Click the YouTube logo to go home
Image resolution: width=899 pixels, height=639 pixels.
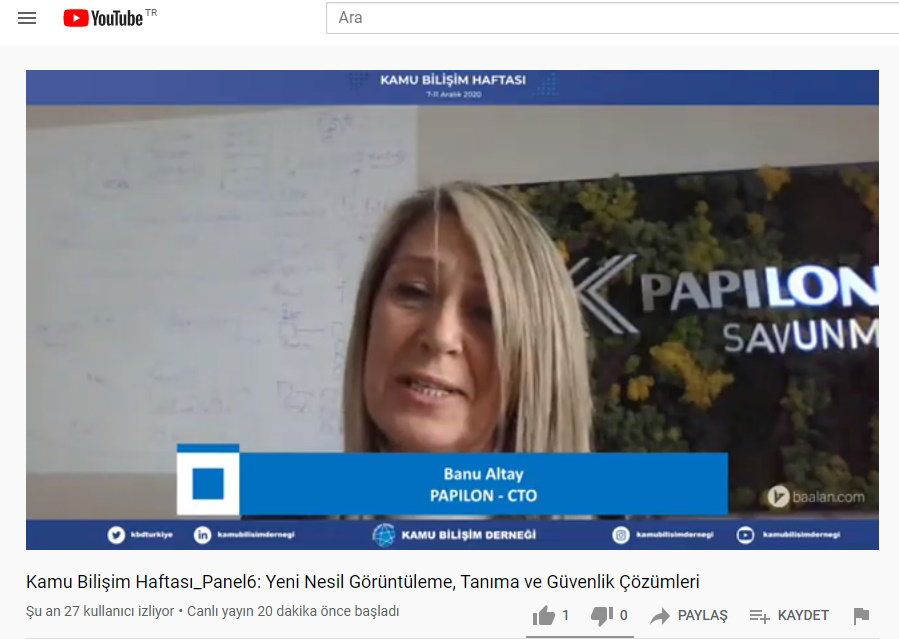tap(103, 18)
